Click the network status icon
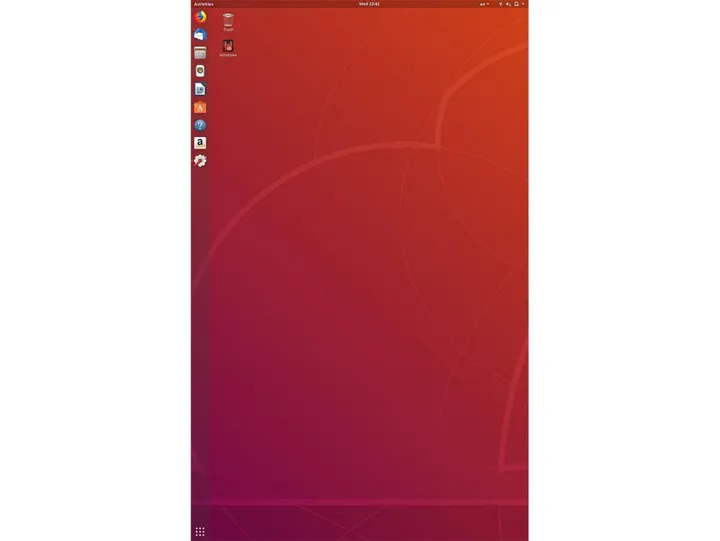 (x=501, y=4)
